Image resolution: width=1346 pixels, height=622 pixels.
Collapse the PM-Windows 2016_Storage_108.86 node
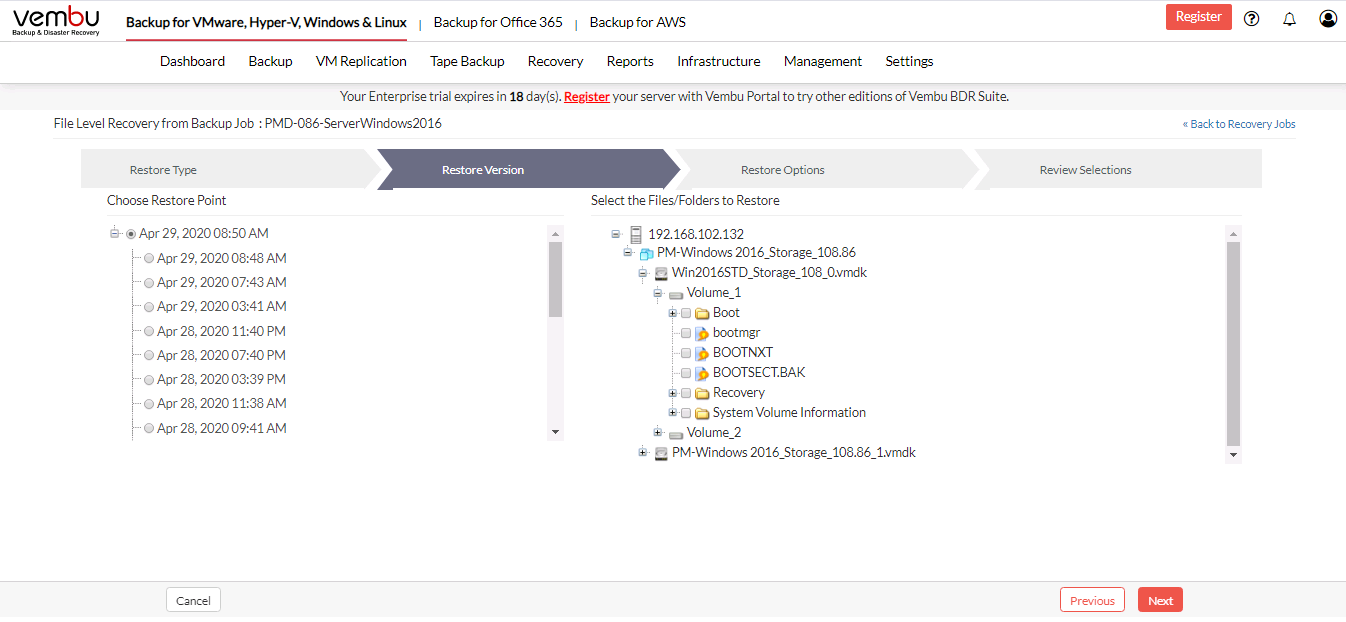[x=628, y=253]
